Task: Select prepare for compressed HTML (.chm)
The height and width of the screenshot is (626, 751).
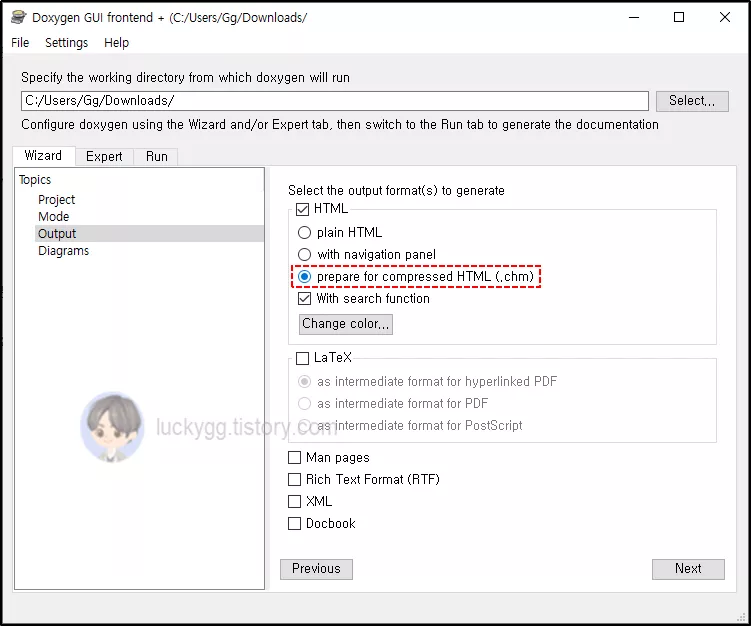Action: pos(304,276)
